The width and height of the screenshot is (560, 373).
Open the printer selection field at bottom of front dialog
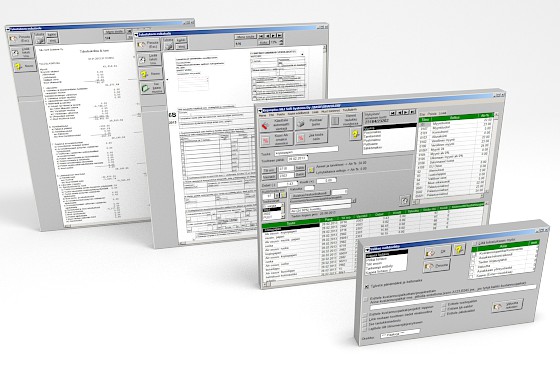point(400,333)
